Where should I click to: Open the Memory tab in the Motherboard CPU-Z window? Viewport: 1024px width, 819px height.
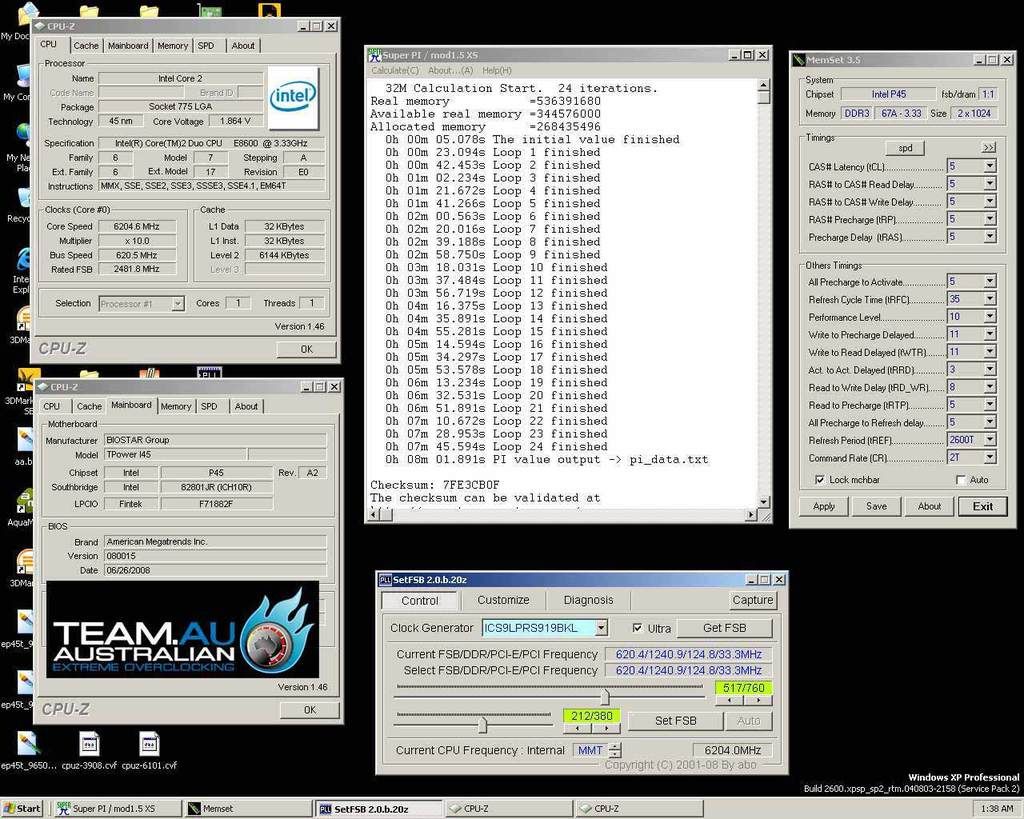click(176, 406)
